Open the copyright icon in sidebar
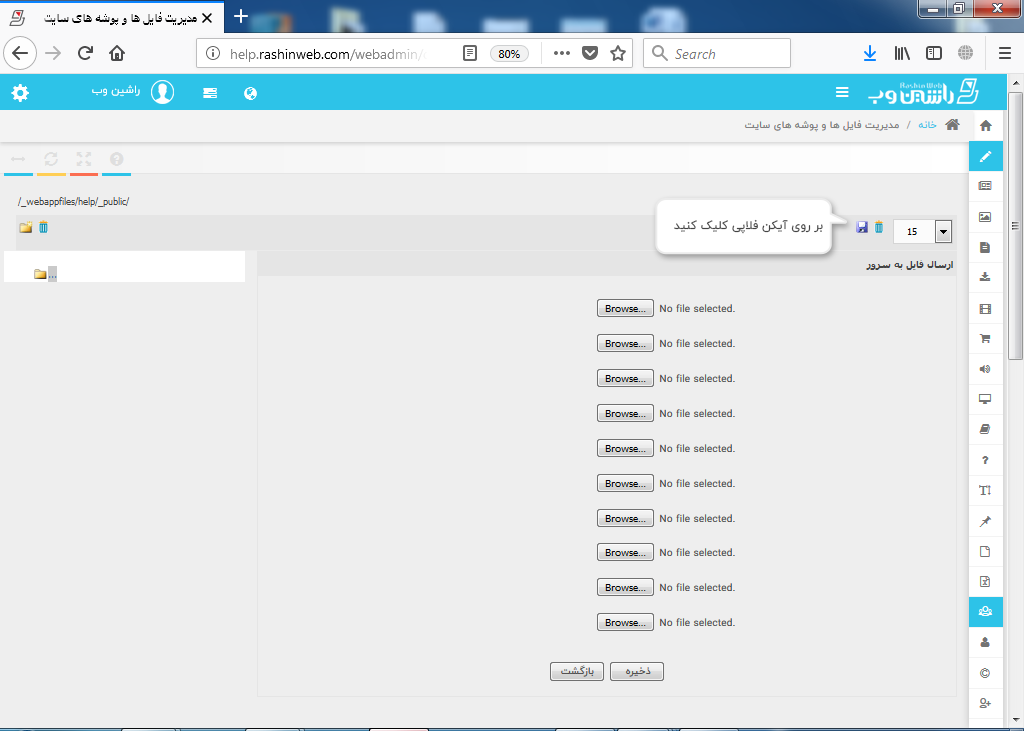 [985, 673]
